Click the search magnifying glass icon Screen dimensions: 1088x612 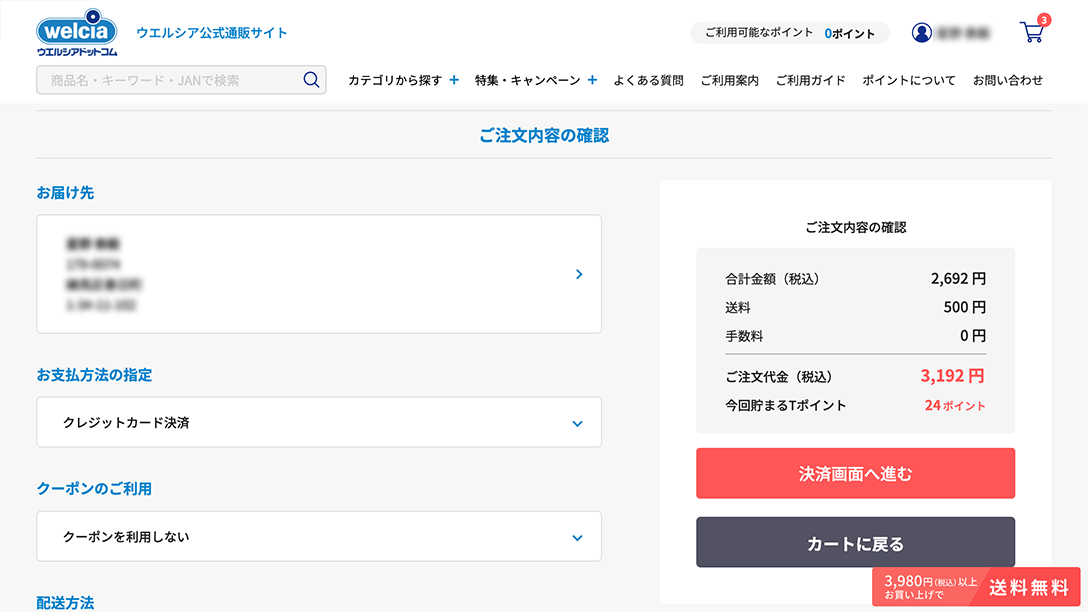(311, 80)
